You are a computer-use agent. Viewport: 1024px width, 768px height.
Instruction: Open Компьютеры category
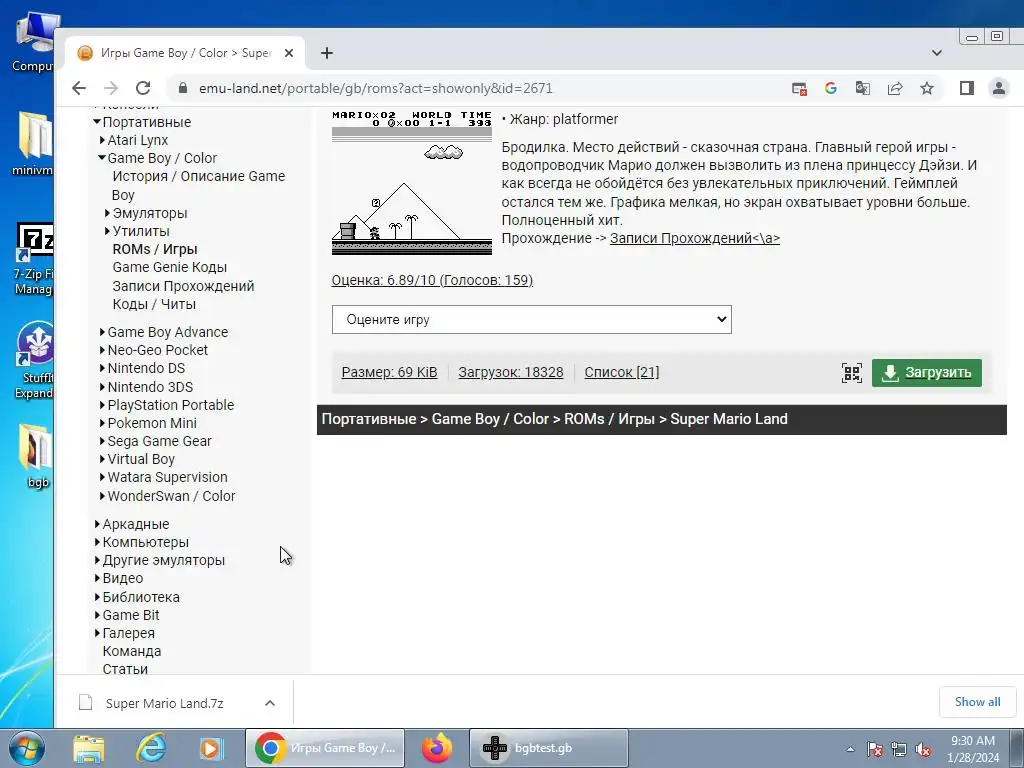pos(146,542)
